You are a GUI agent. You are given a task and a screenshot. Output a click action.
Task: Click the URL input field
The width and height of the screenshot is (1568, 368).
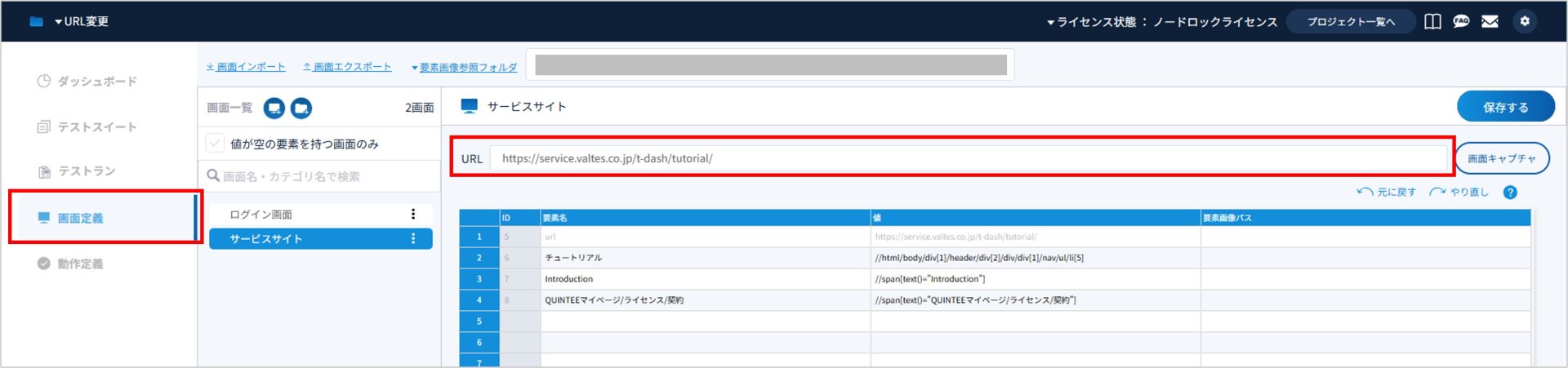click(x=968, y=158)
